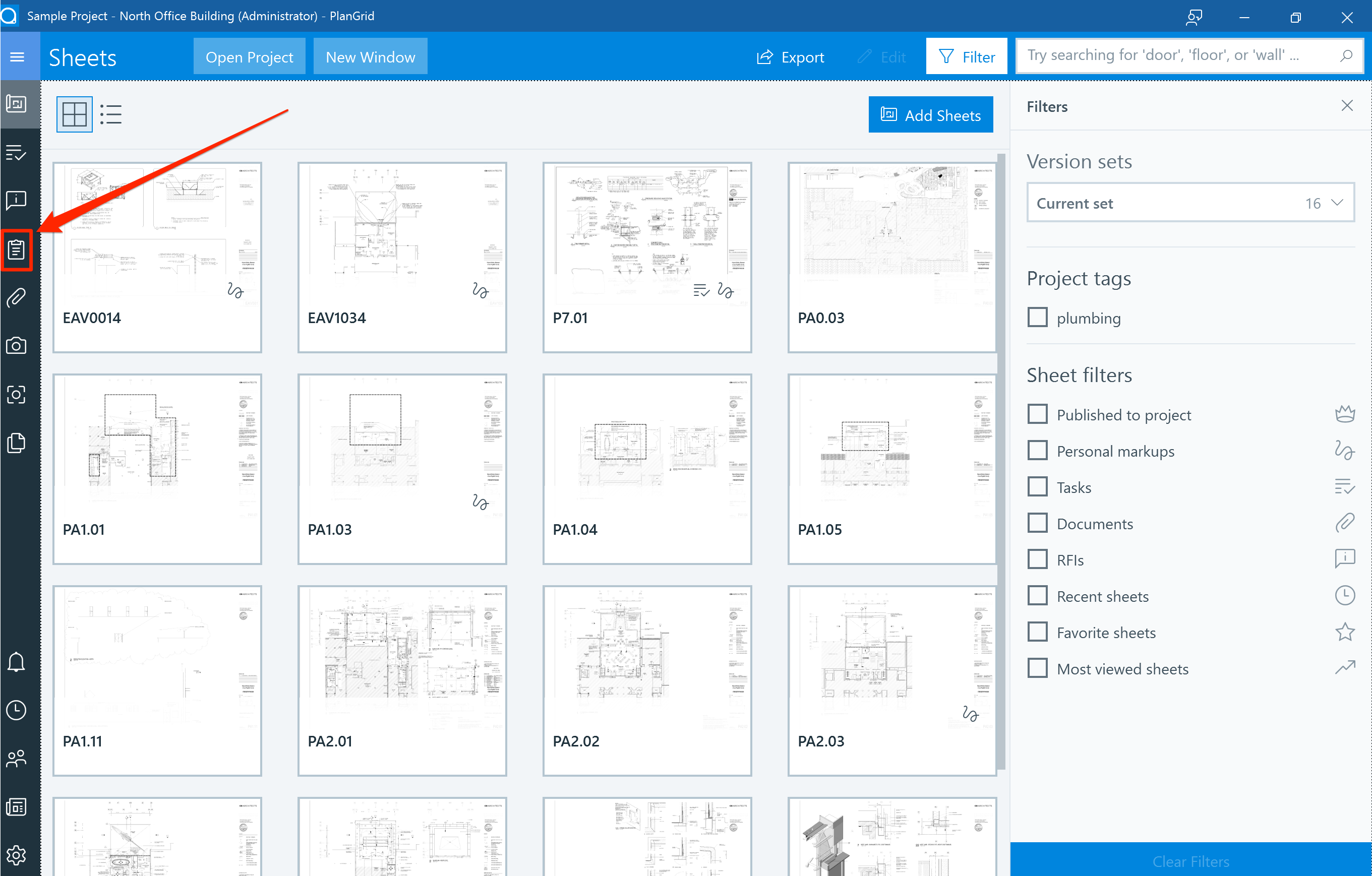The width and height of the screenshot is (1372, 876).
Task: Click the Filter button
Action: click(x=967, y=56)
